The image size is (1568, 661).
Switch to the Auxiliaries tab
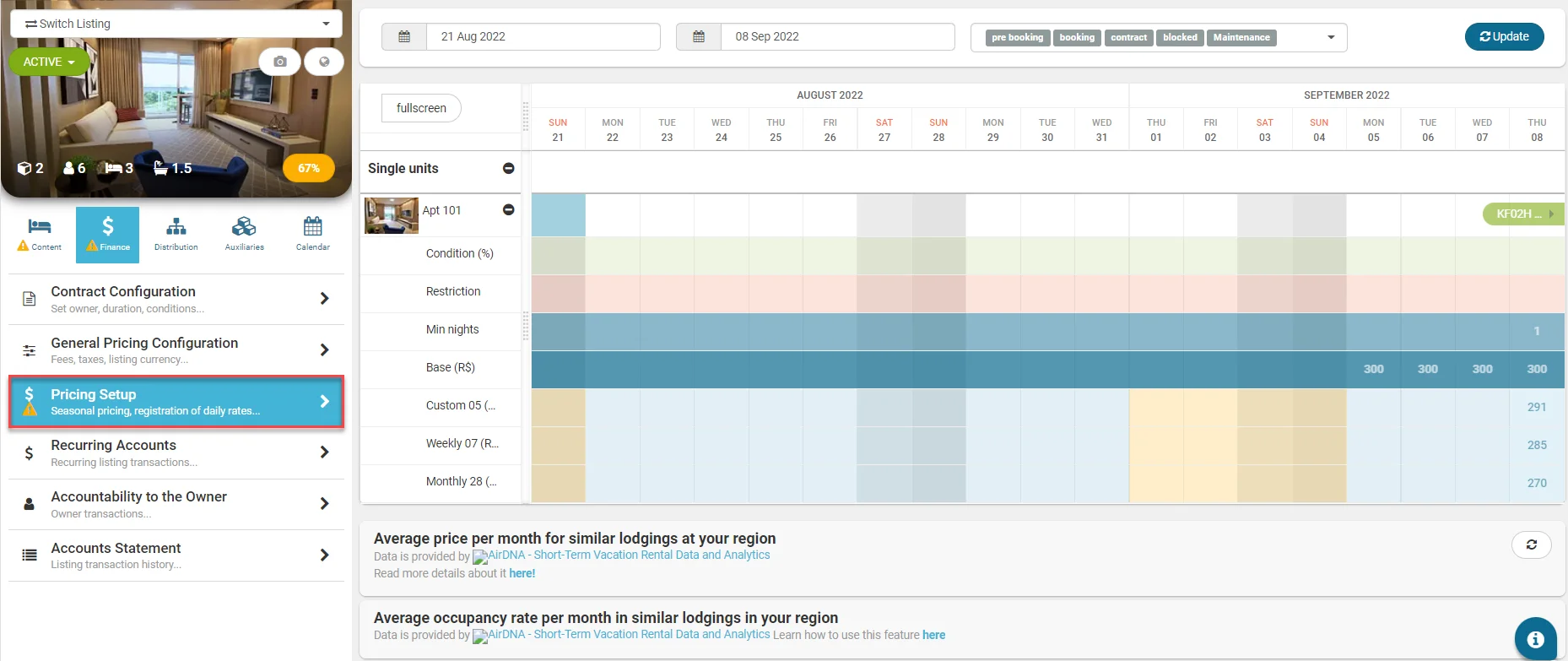pos(244,234)
